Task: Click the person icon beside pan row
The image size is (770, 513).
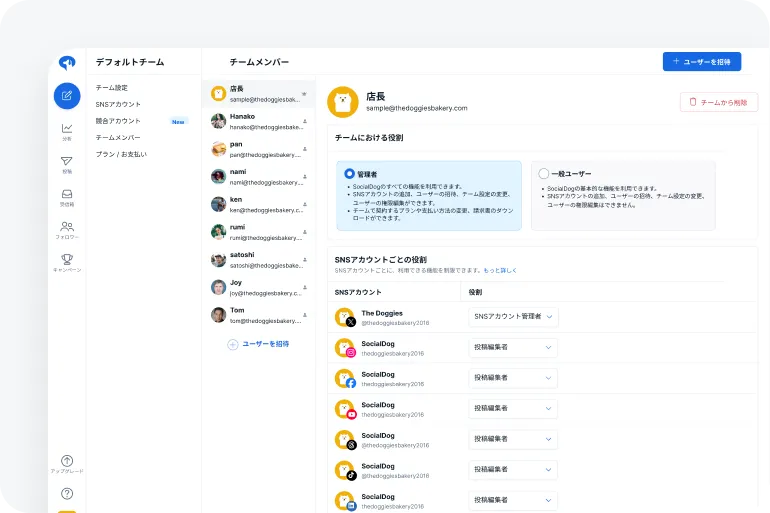Action: (305, 149)
